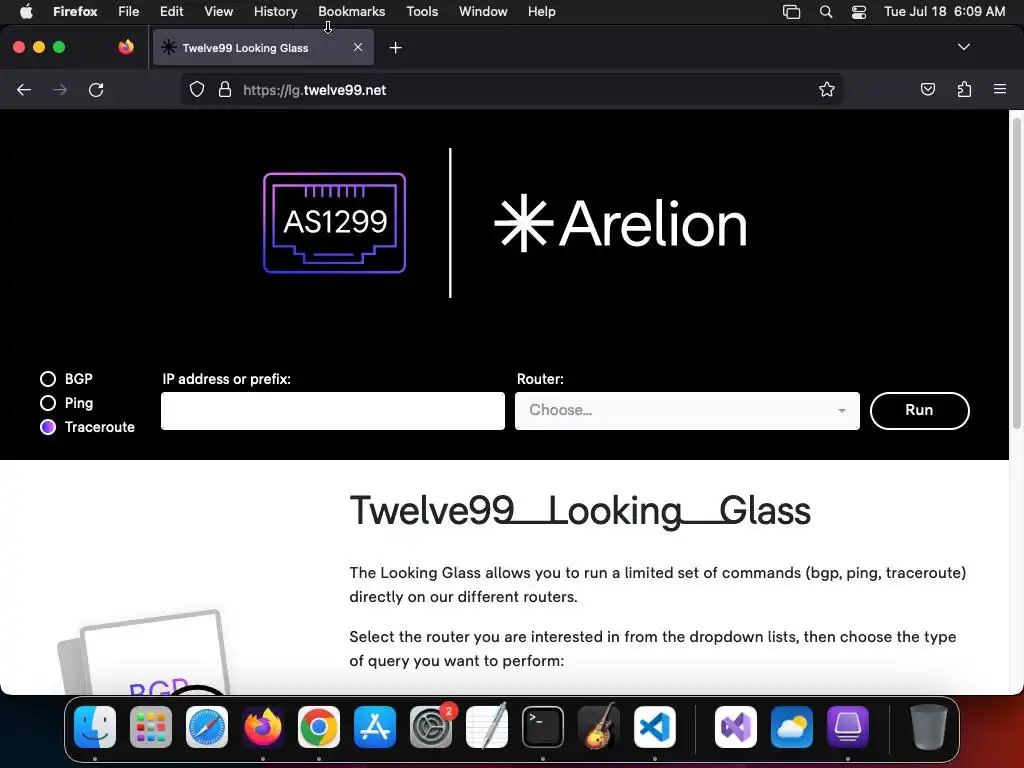Open Trash from the Dock
The height and width of the screenshot is (768, 1024).
tap(929, 727)
